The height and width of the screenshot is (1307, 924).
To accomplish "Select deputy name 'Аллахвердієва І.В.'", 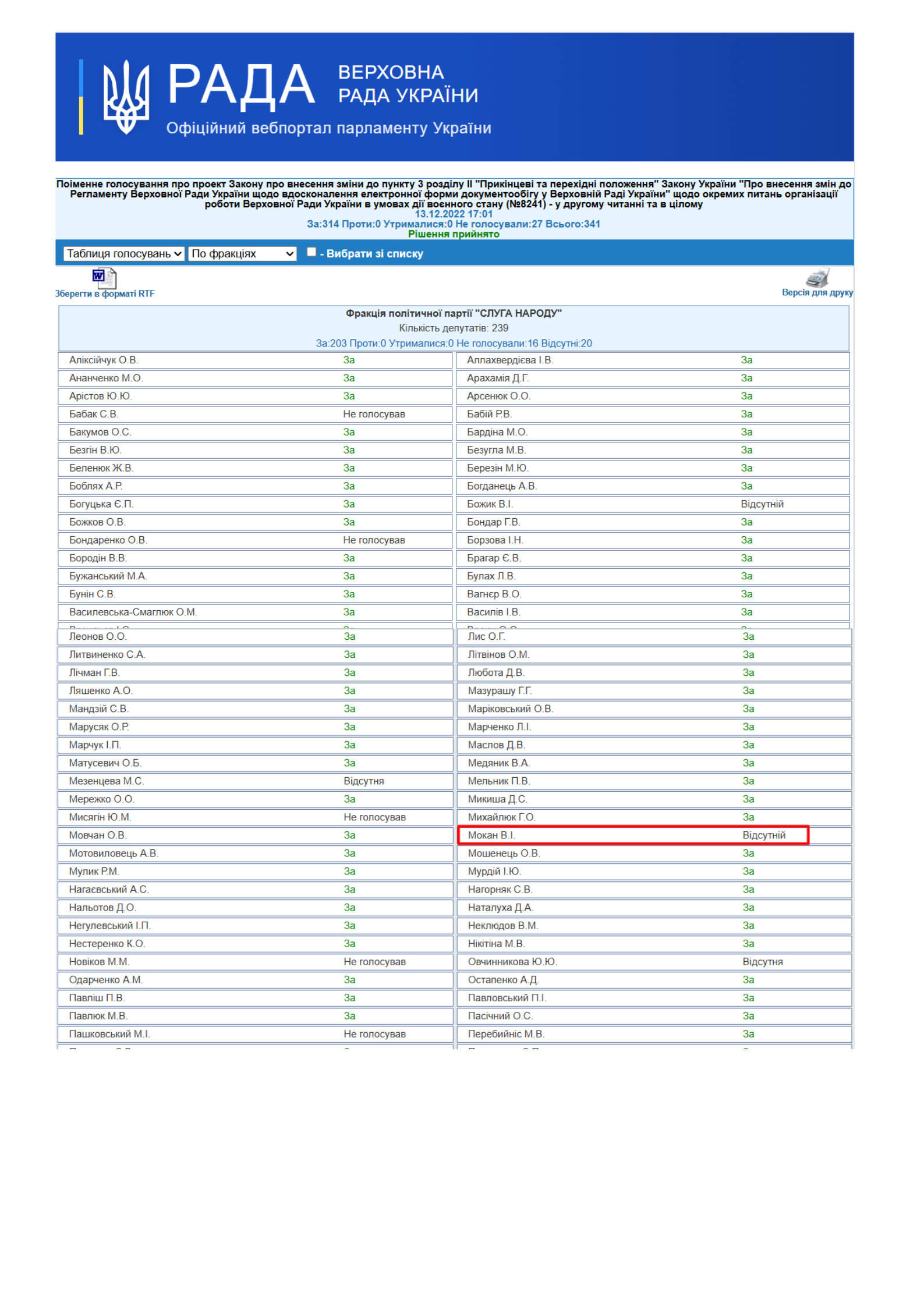I will [510, 360].
